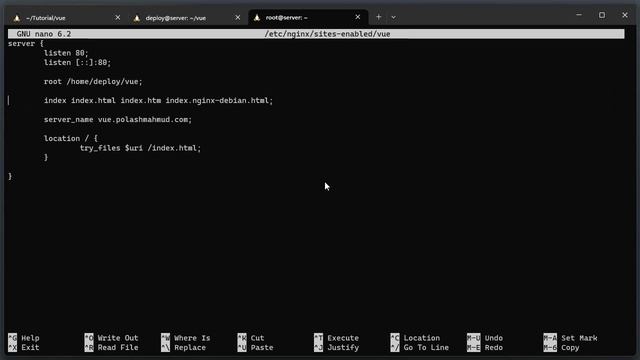The height and width of the screenshot is (360, 640).
Task: Click the ^\ Replace shortcut
Action: coord(183,347)
